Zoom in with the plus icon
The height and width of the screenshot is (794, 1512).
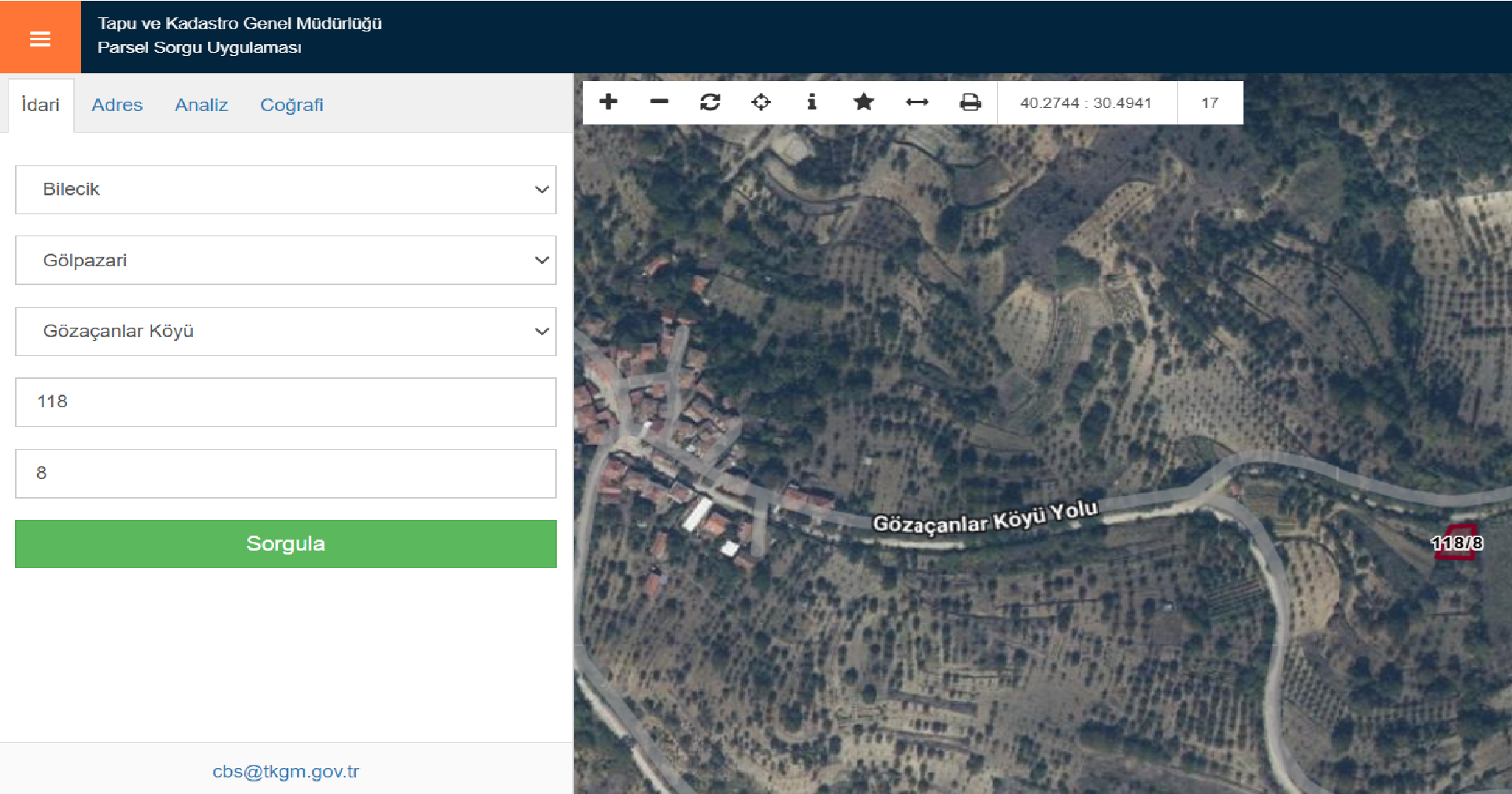point(608,102)
